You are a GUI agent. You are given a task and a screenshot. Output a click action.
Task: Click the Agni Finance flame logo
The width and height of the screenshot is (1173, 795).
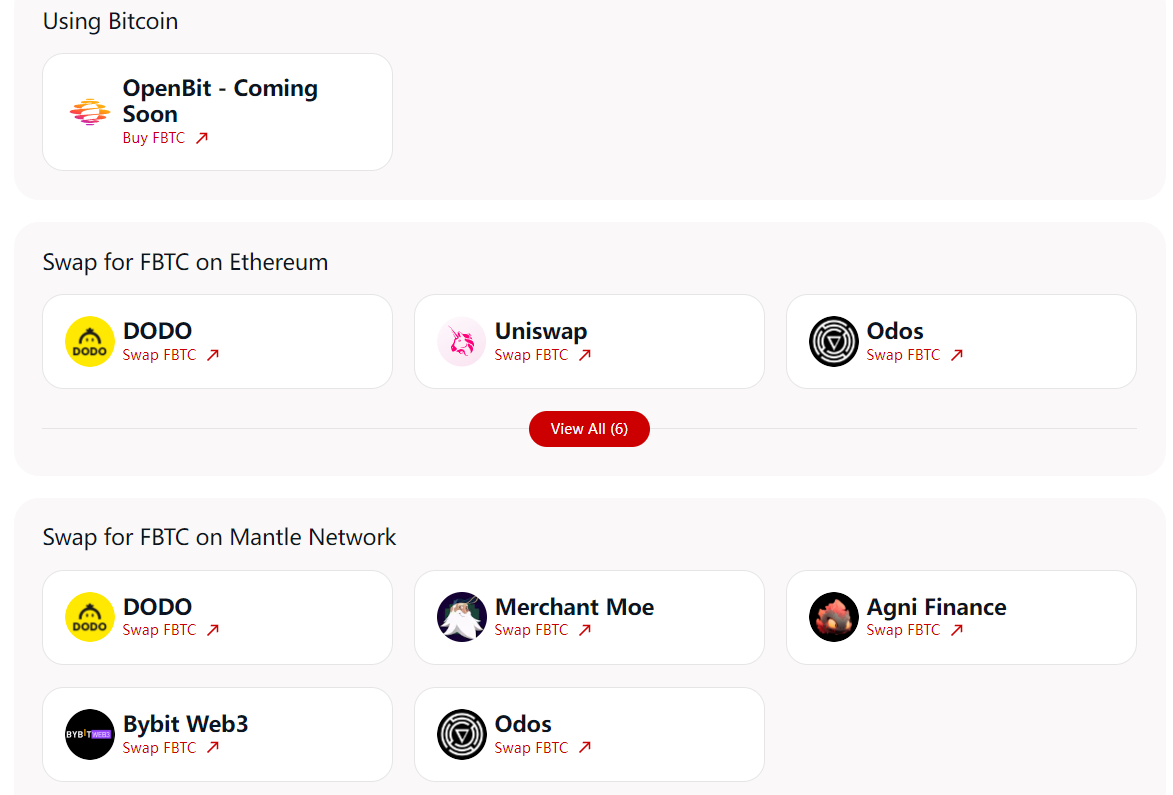pyautogui.click(x=833, y=617)
